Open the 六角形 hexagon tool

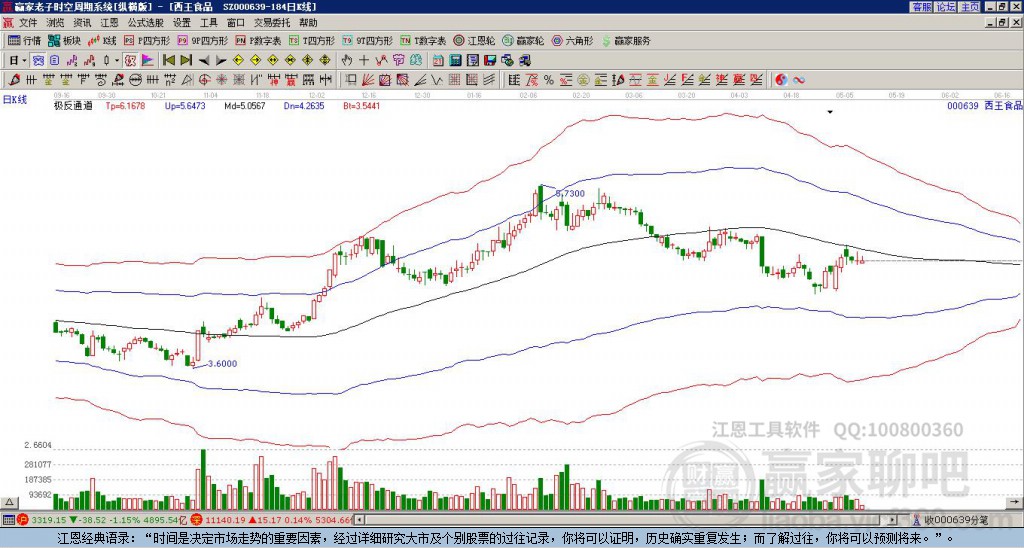click(573, 40)
